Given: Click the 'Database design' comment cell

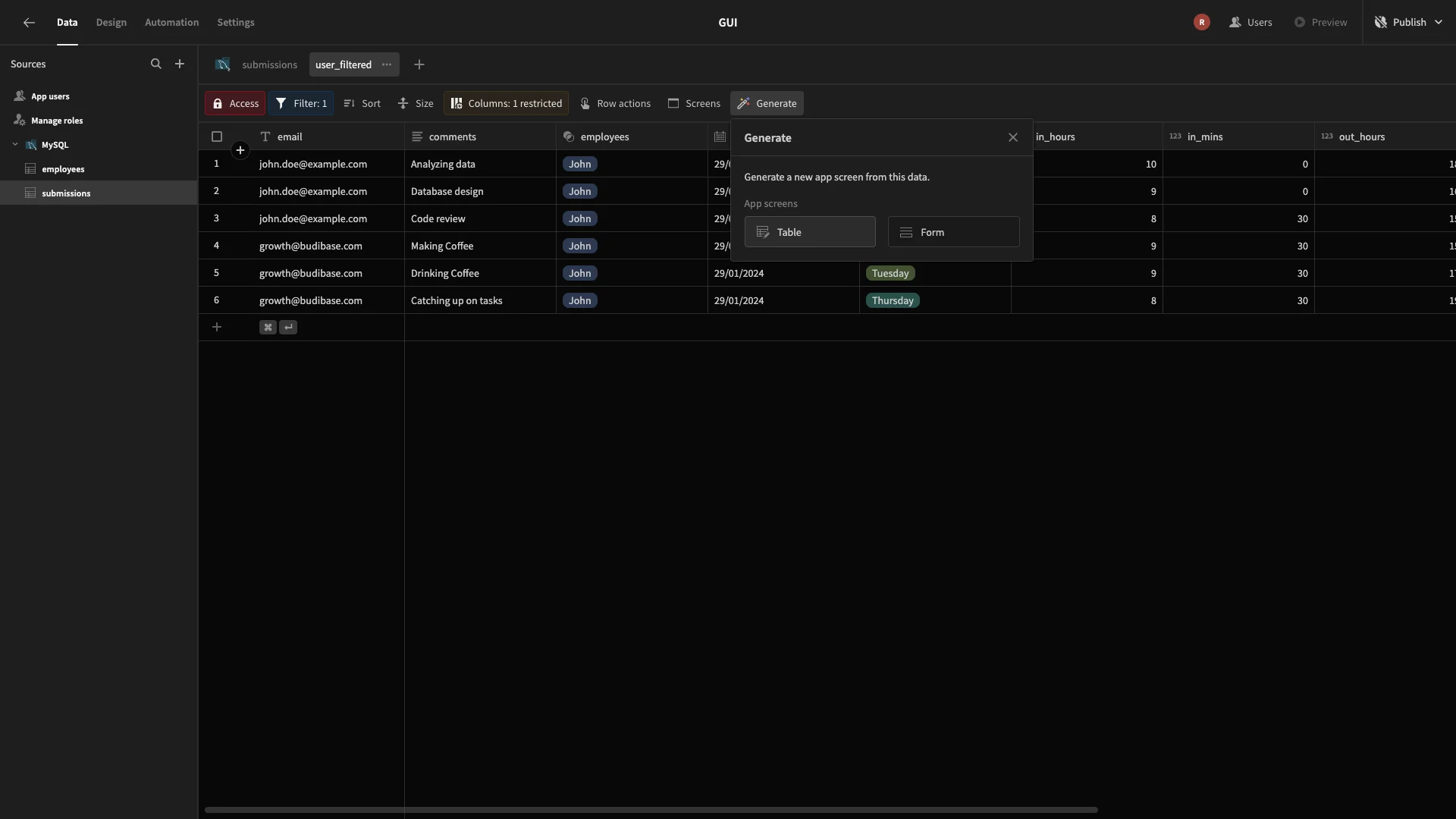Looking at the screenshot, I should pos(480,192).
